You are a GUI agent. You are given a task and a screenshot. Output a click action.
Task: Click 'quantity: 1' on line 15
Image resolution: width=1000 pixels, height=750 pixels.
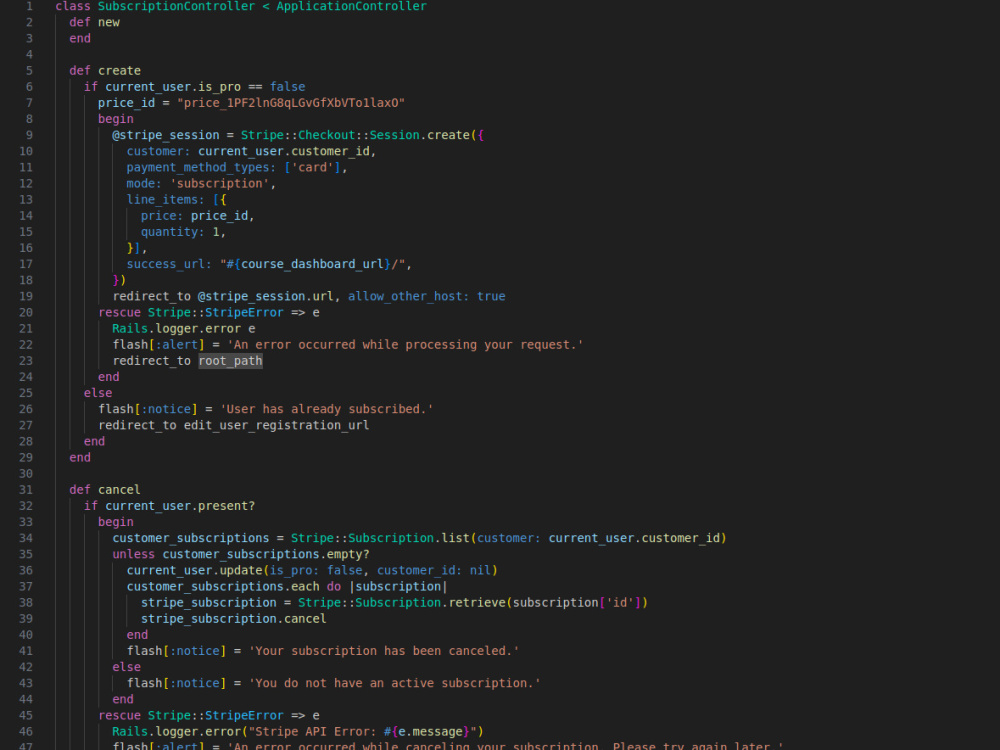click(180, 232)
